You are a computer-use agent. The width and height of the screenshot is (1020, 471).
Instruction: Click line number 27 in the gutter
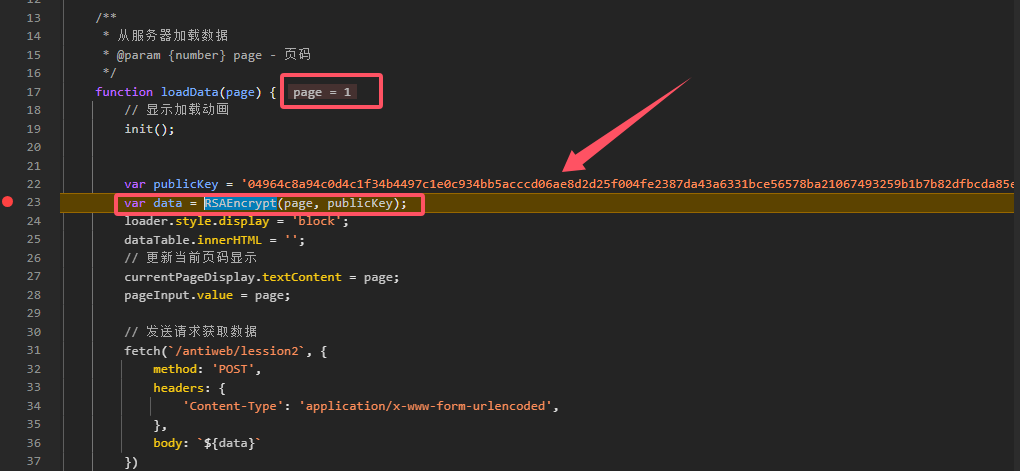[x=33, y=277]
